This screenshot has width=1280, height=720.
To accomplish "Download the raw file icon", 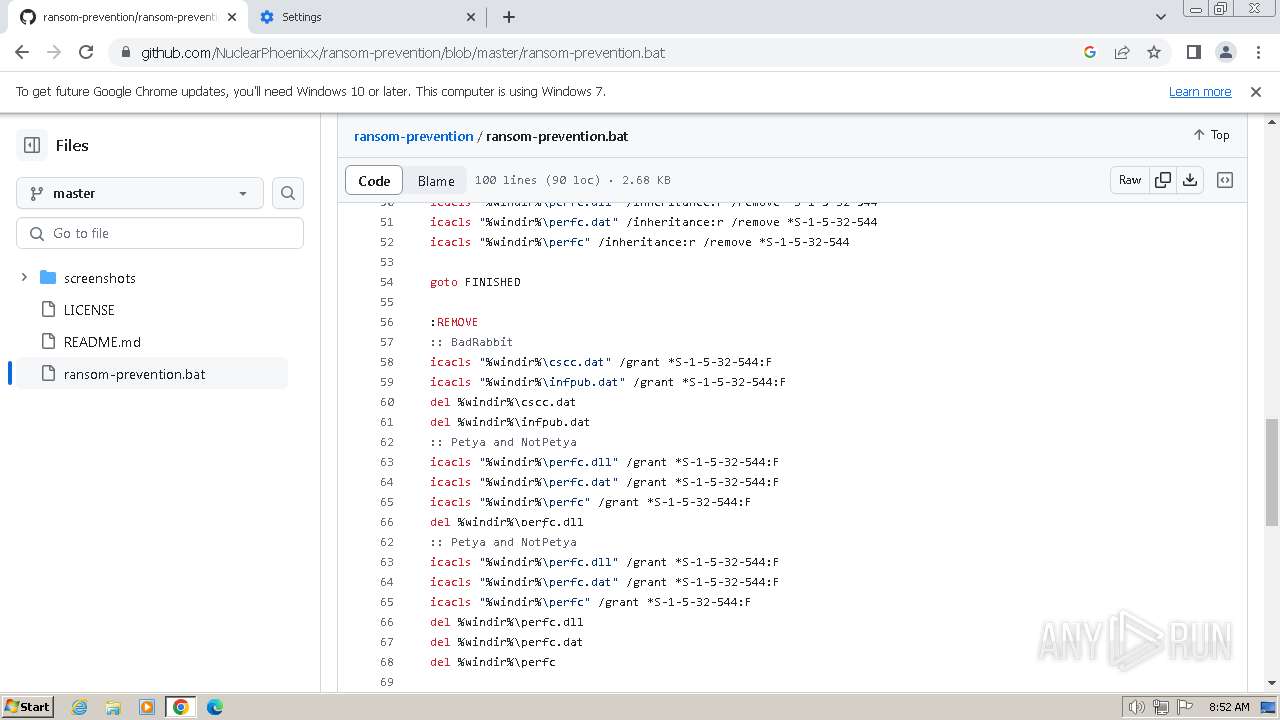I will [x=1190, y=180].
